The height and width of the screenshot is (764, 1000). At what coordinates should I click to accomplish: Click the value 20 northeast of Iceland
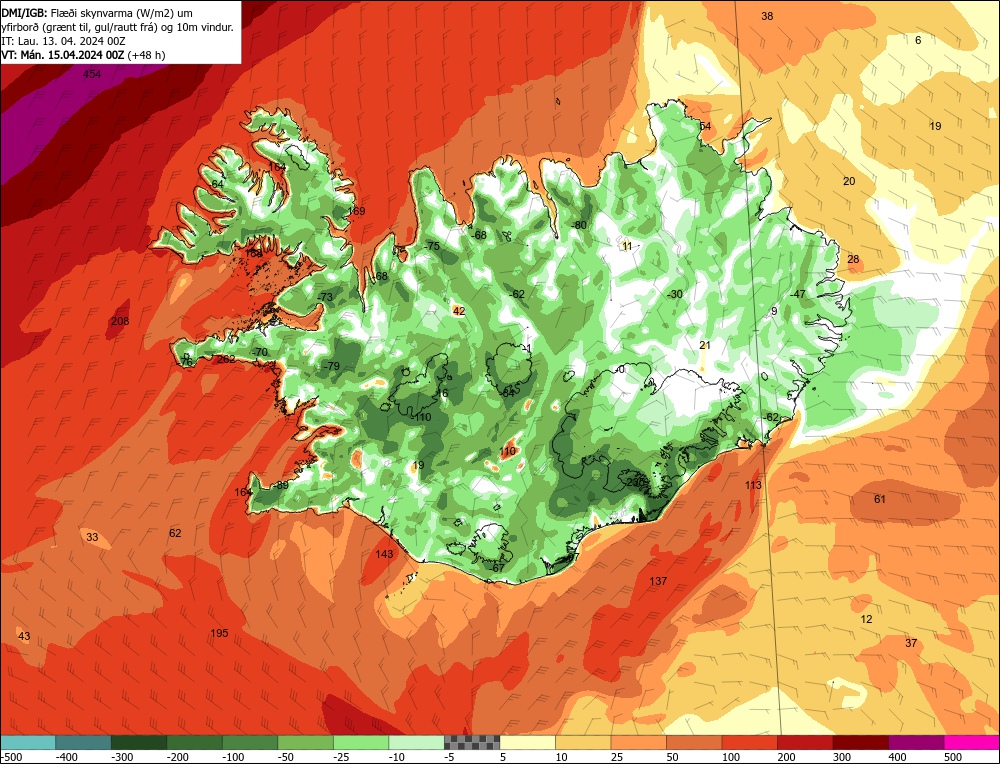point(849,181)
